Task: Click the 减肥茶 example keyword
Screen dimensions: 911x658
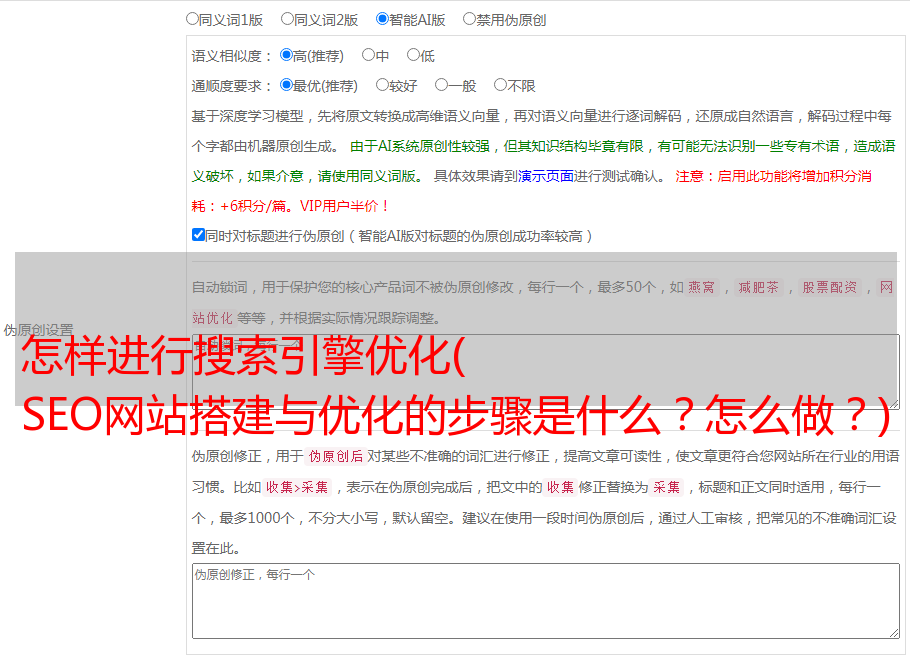Action: click(x=758, y=287)
